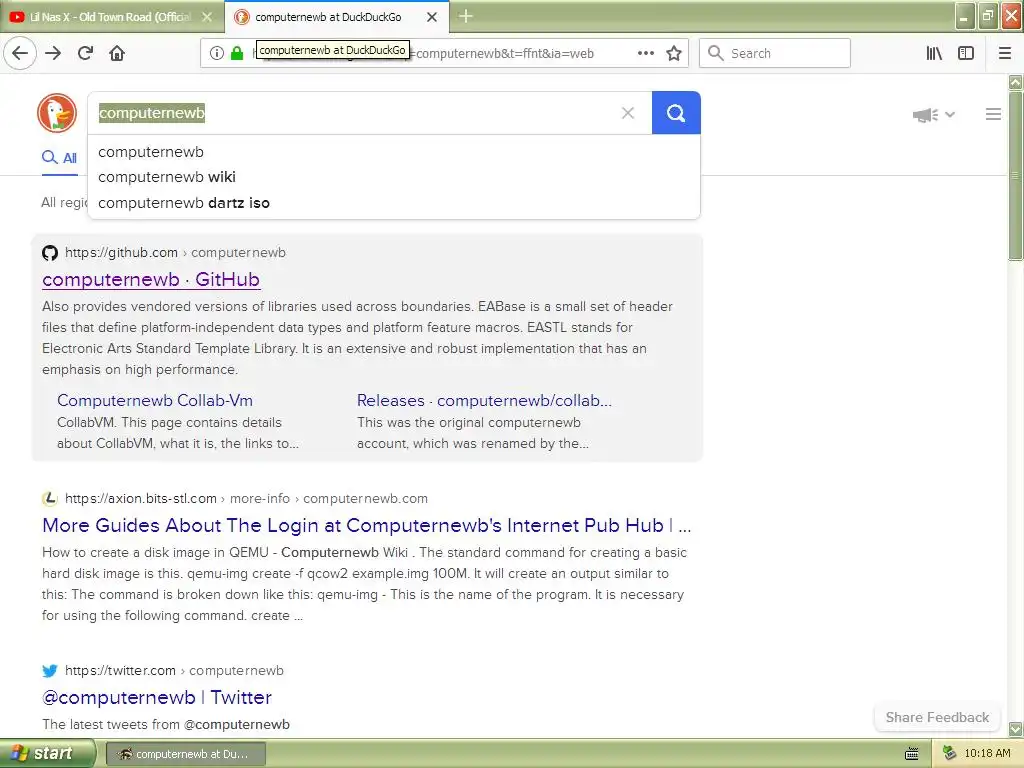Open the Firefox hamburger menu
The width and height of the screenshot is (1024, 768).
tap(1005, 53)
